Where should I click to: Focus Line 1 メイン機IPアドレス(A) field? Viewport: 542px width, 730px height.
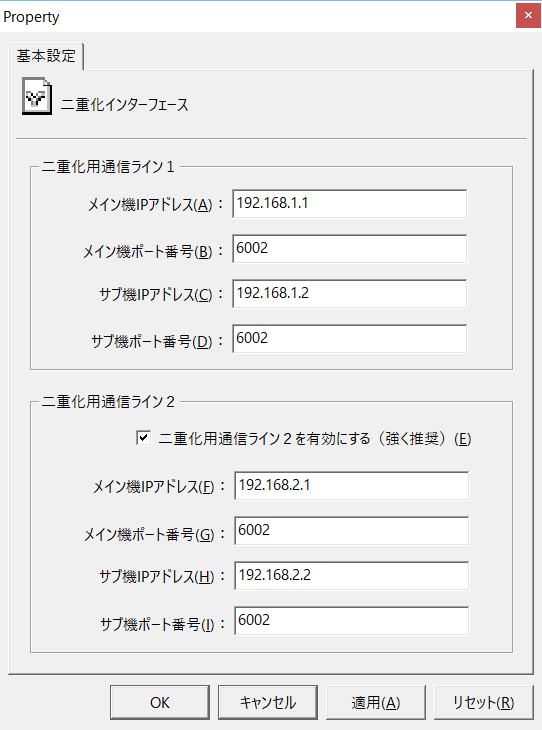350,203
